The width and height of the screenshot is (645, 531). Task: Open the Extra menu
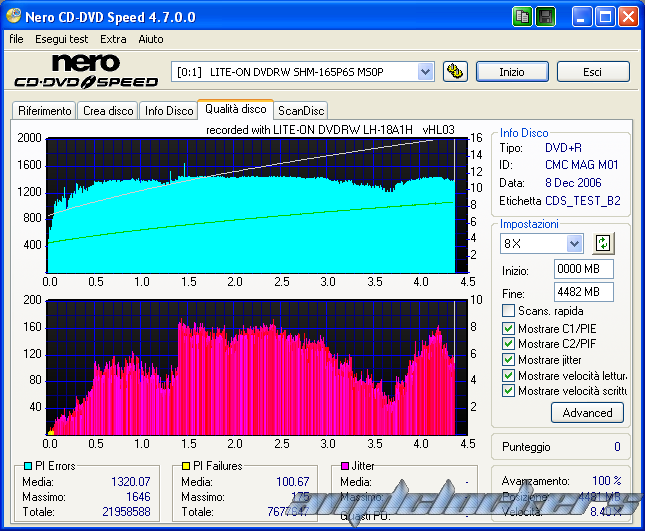[113, 39]
